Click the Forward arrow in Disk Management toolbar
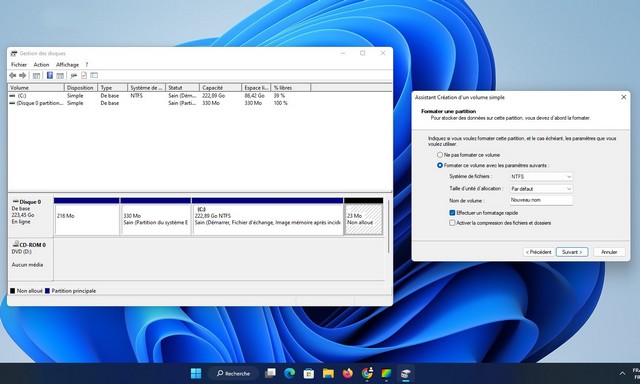Viewport: 640px width, 384px height. pyautogui.click(x=23, y=75)
